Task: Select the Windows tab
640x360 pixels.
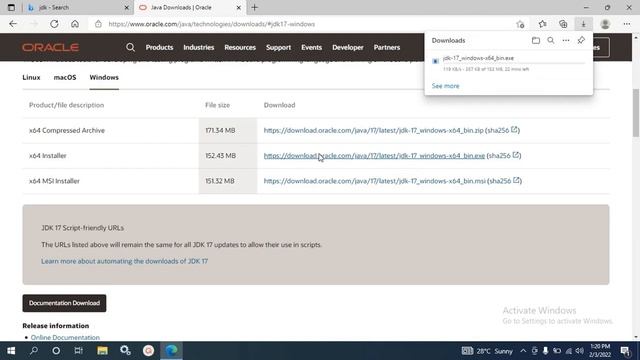Action: (104, 77)
